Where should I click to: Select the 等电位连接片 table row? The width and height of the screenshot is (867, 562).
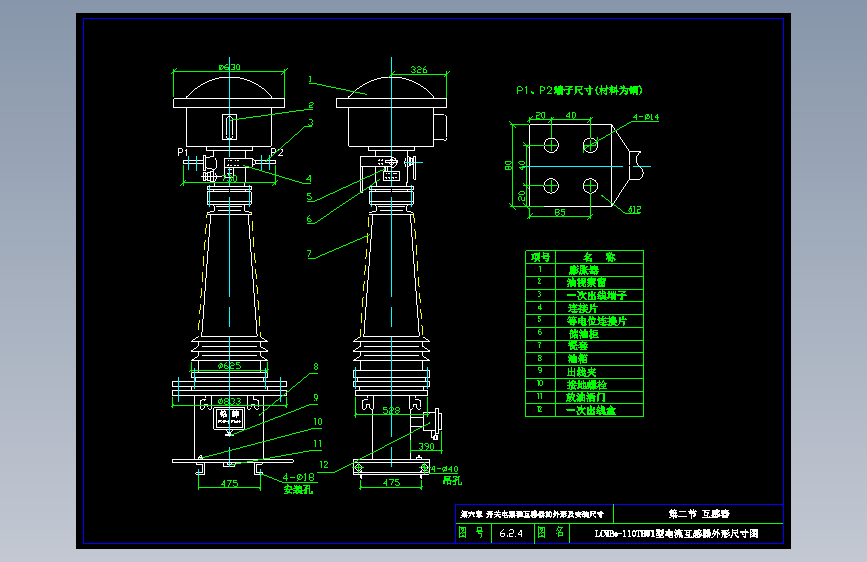(x=584, y=321)
